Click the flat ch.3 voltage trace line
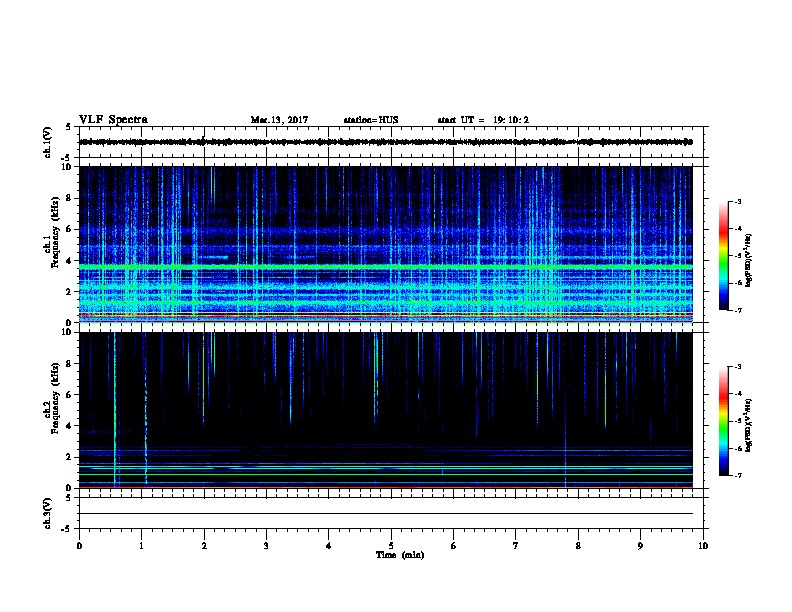 (386, 514)
